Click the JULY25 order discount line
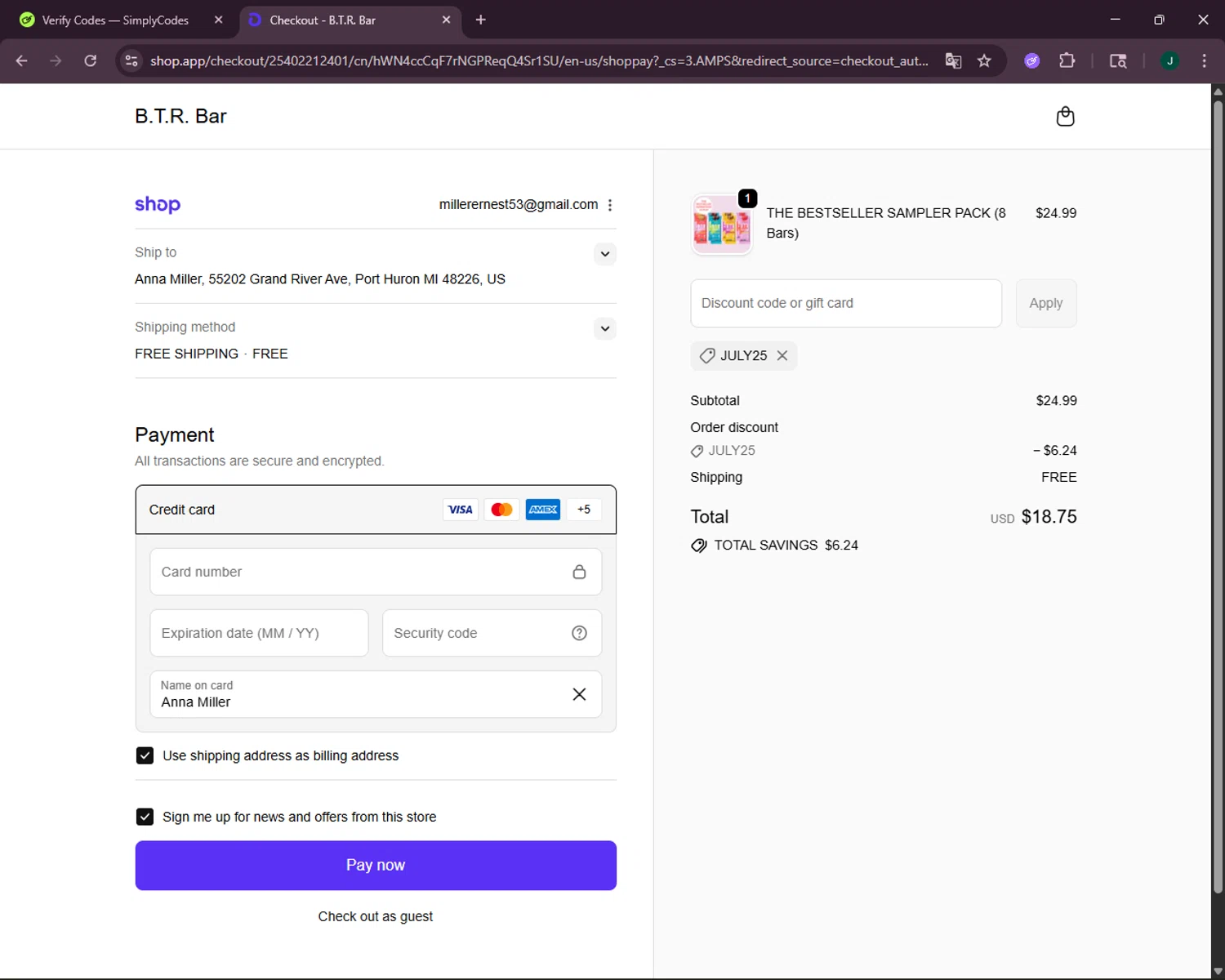The width and height of the screenshot is (1225, 980). tap(723, 450)
